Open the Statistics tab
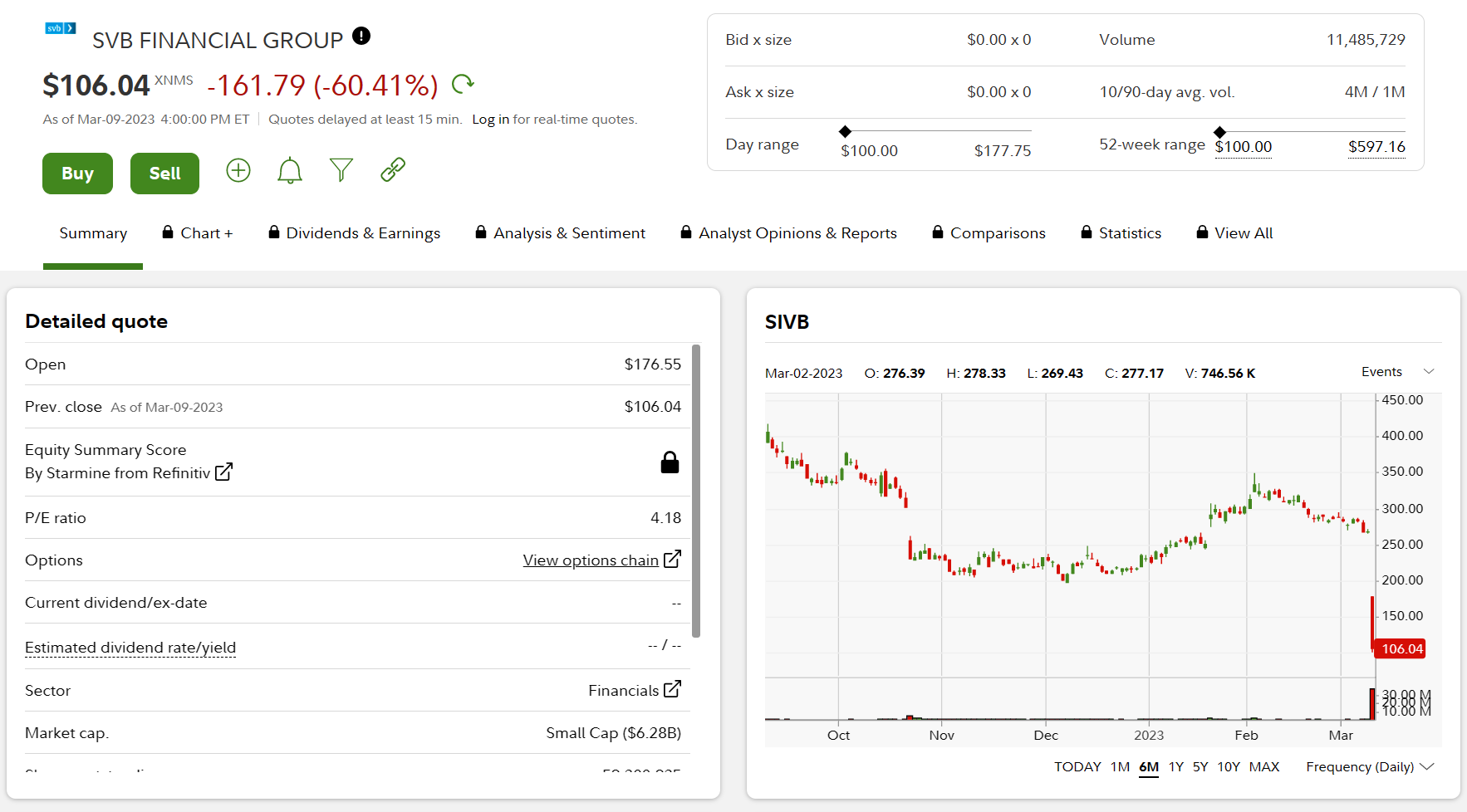 tap(1121, 233)
